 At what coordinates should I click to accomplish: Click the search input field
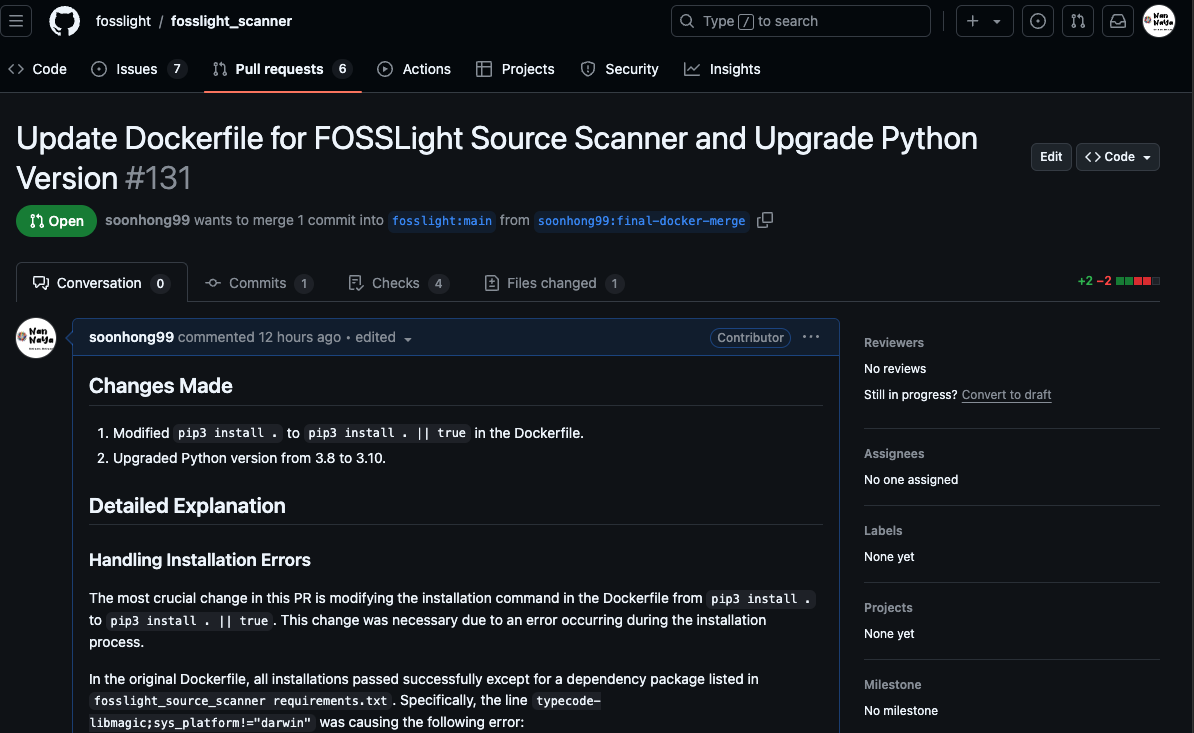801,21
